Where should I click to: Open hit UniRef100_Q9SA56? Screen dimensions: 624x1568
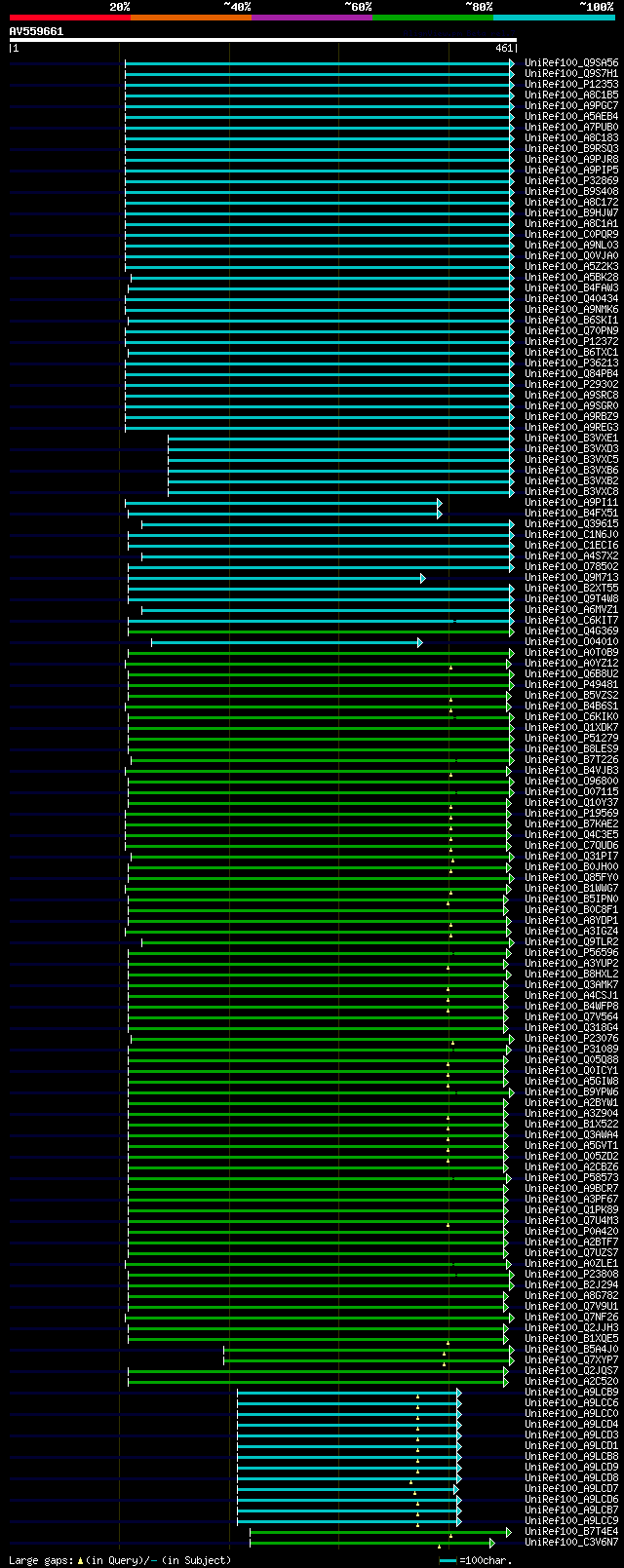pos(571,62)
